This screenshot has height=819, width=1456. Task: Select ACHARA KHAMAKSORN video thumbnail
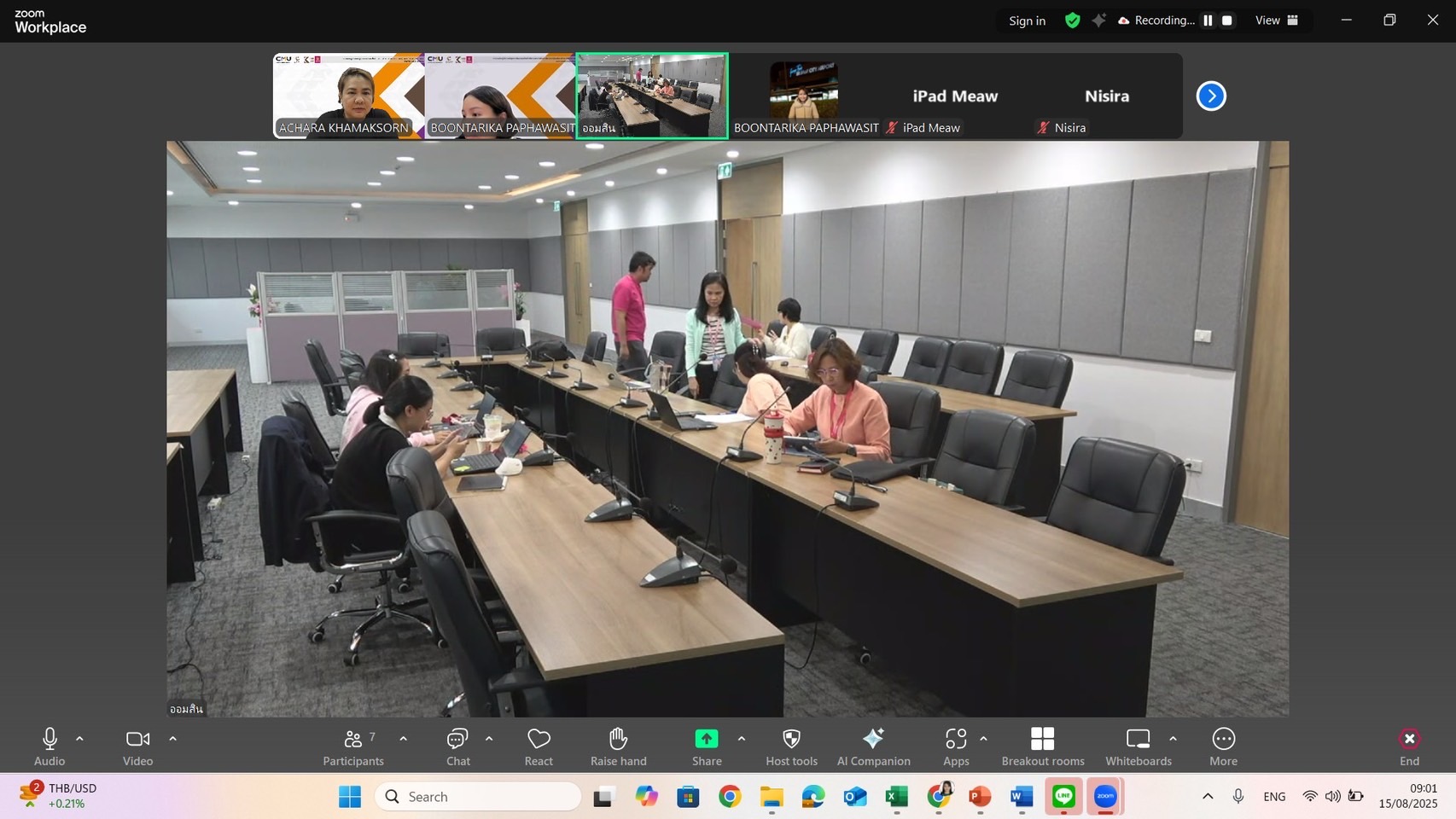pyautogui.click(x=348, y=96)
